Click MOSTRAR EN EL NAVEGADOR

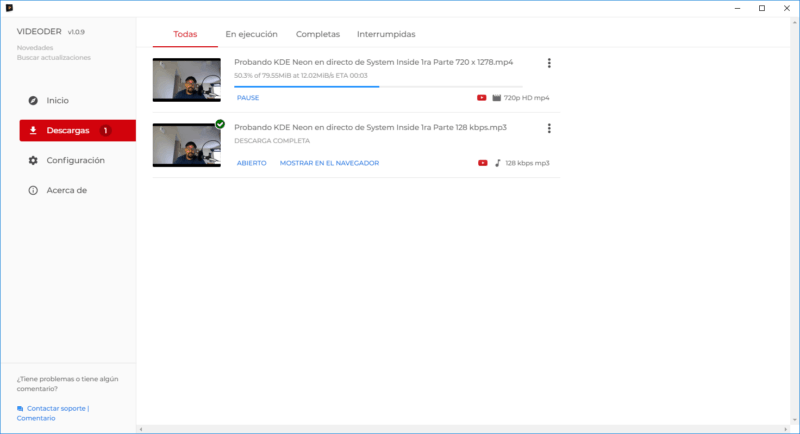coord(329,163)
